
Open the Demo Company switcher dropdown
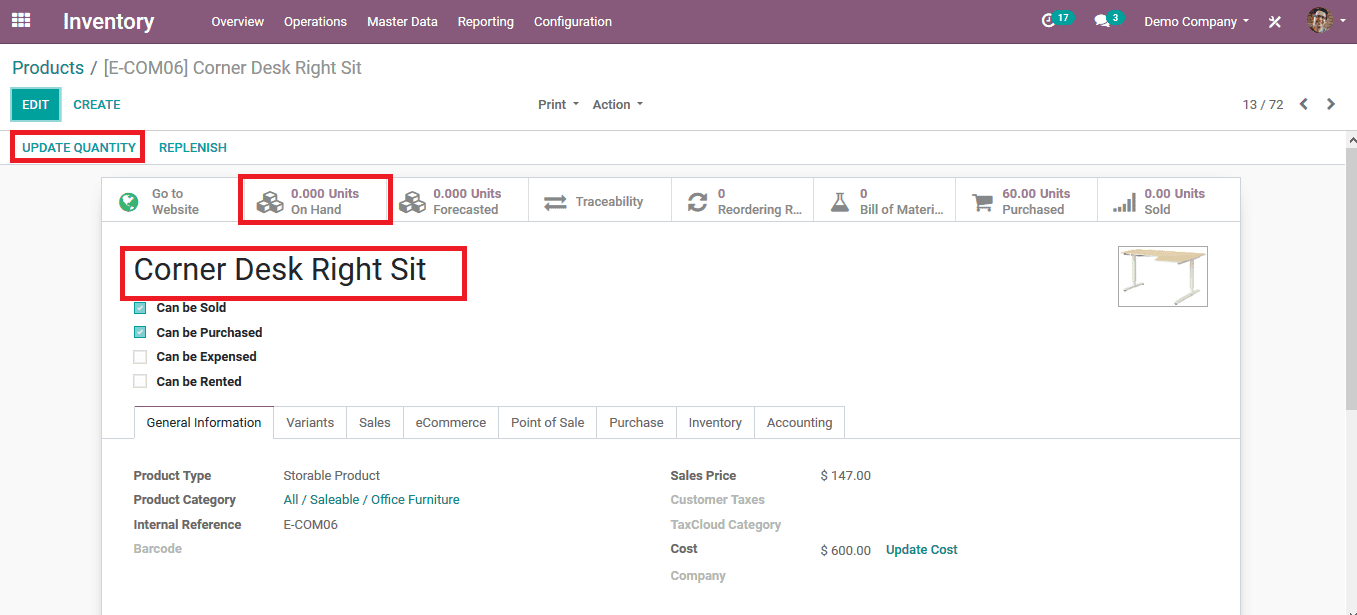click(1196, 21)
